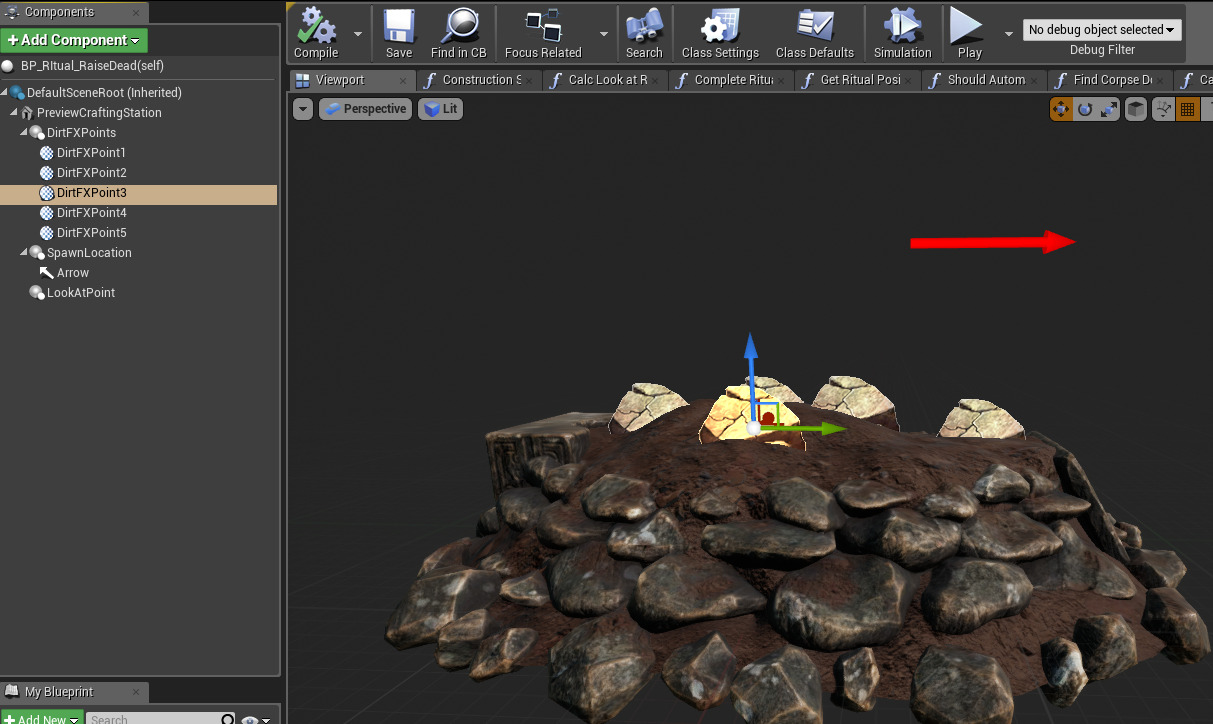This screenshot has height=724, width=1213.
Task: Click the Add Component button
Action: (74, 40)
